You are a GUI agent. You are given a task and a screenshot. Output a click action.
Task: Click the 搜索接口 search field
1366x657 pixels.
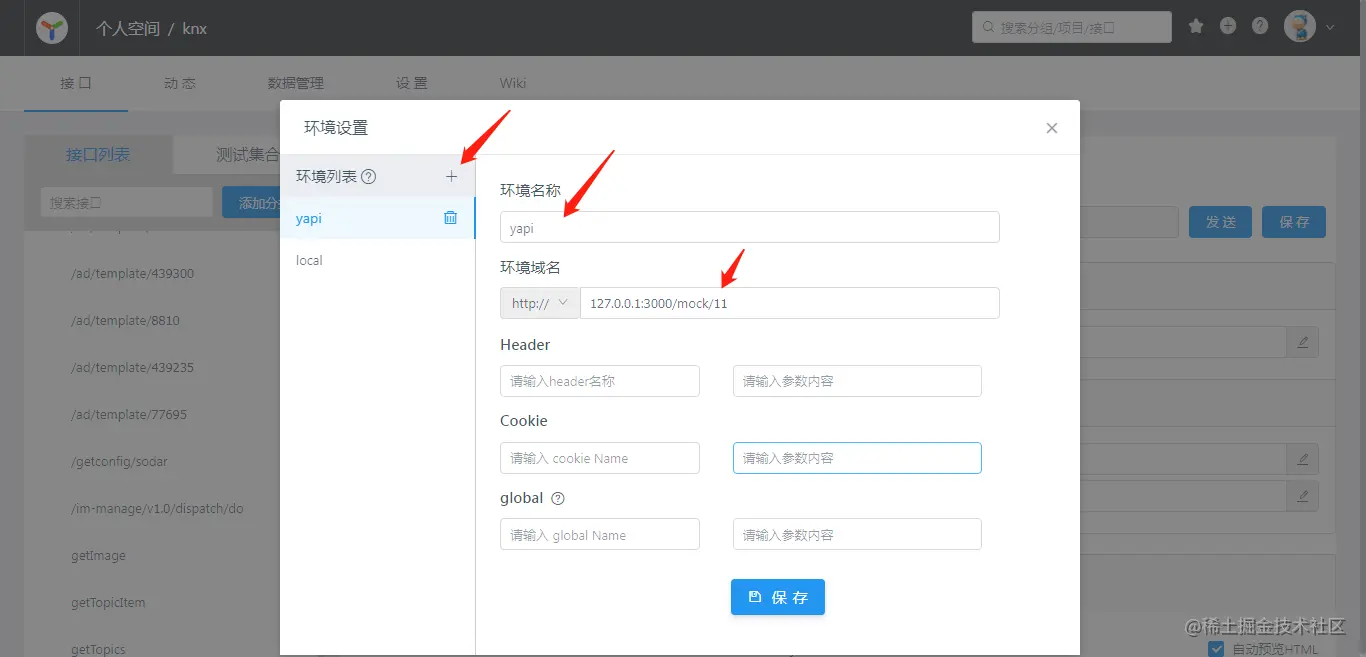tap(126, 202)
